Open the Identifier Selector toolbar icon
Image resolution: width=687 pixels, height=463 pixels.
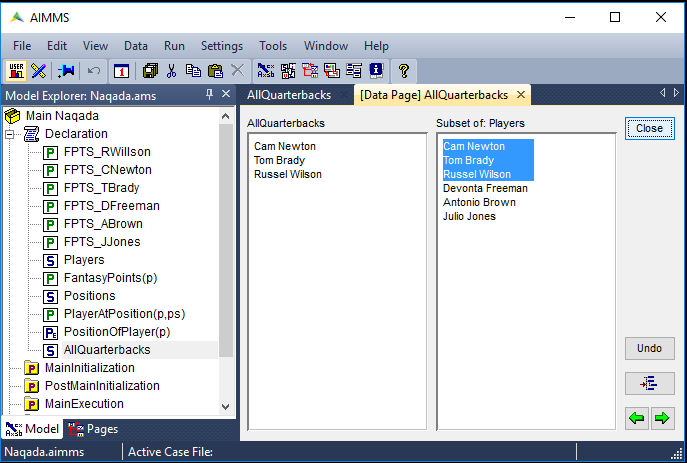point(288,71)
